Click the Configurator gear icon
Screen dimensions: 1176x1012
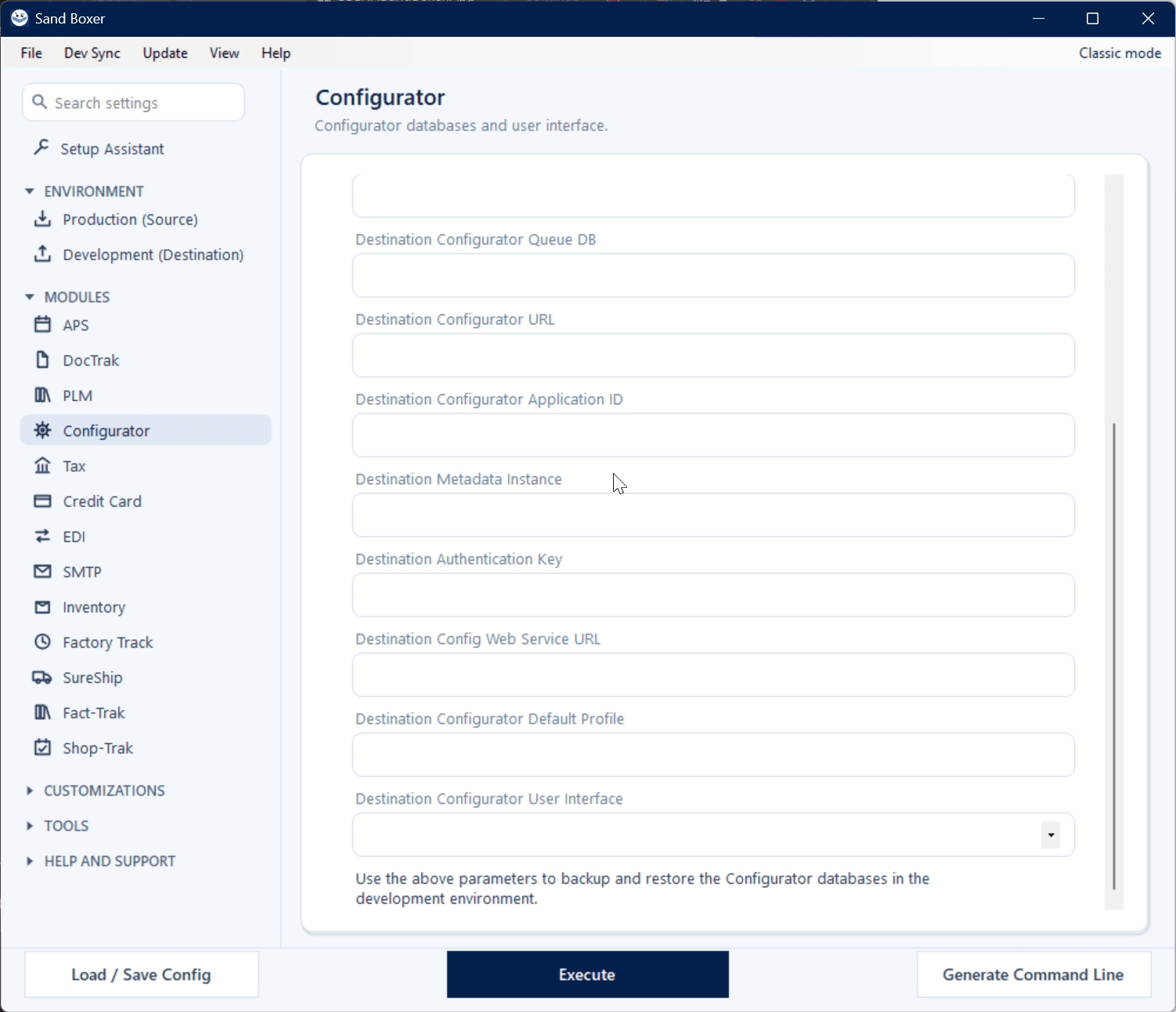click(x=42, y=430)
